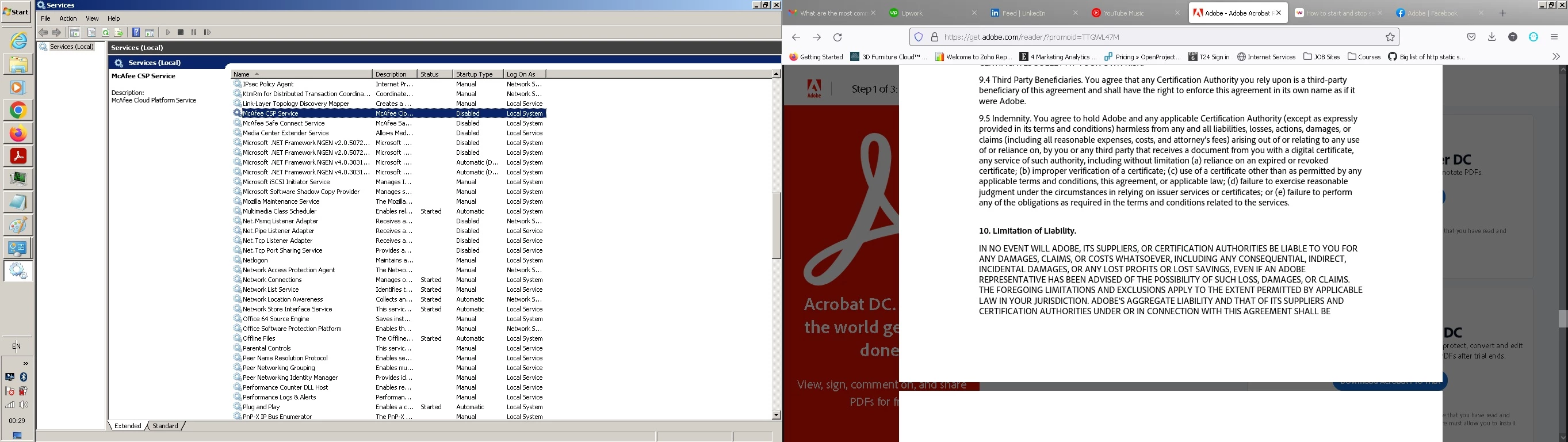Open the blue Help icon in Services toolbar
The height and width of the screenshot is (442, 1568).
(136, 33)
